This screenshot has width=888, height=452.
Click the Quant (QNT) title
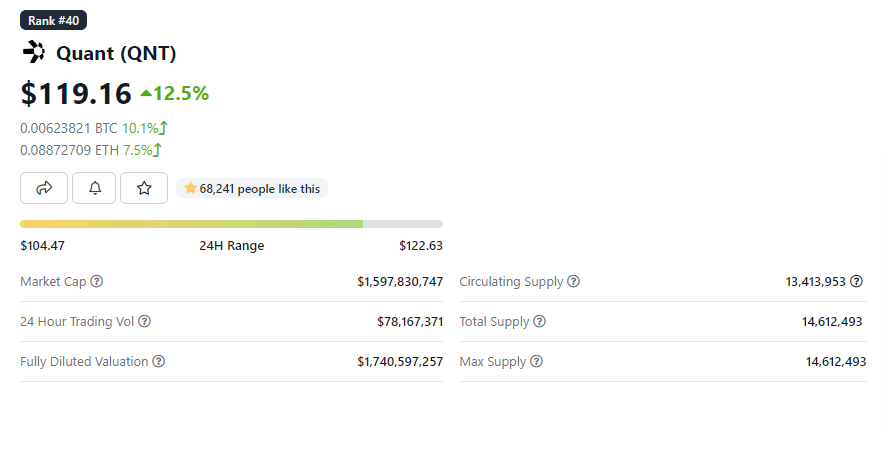[x=116, y=54]
